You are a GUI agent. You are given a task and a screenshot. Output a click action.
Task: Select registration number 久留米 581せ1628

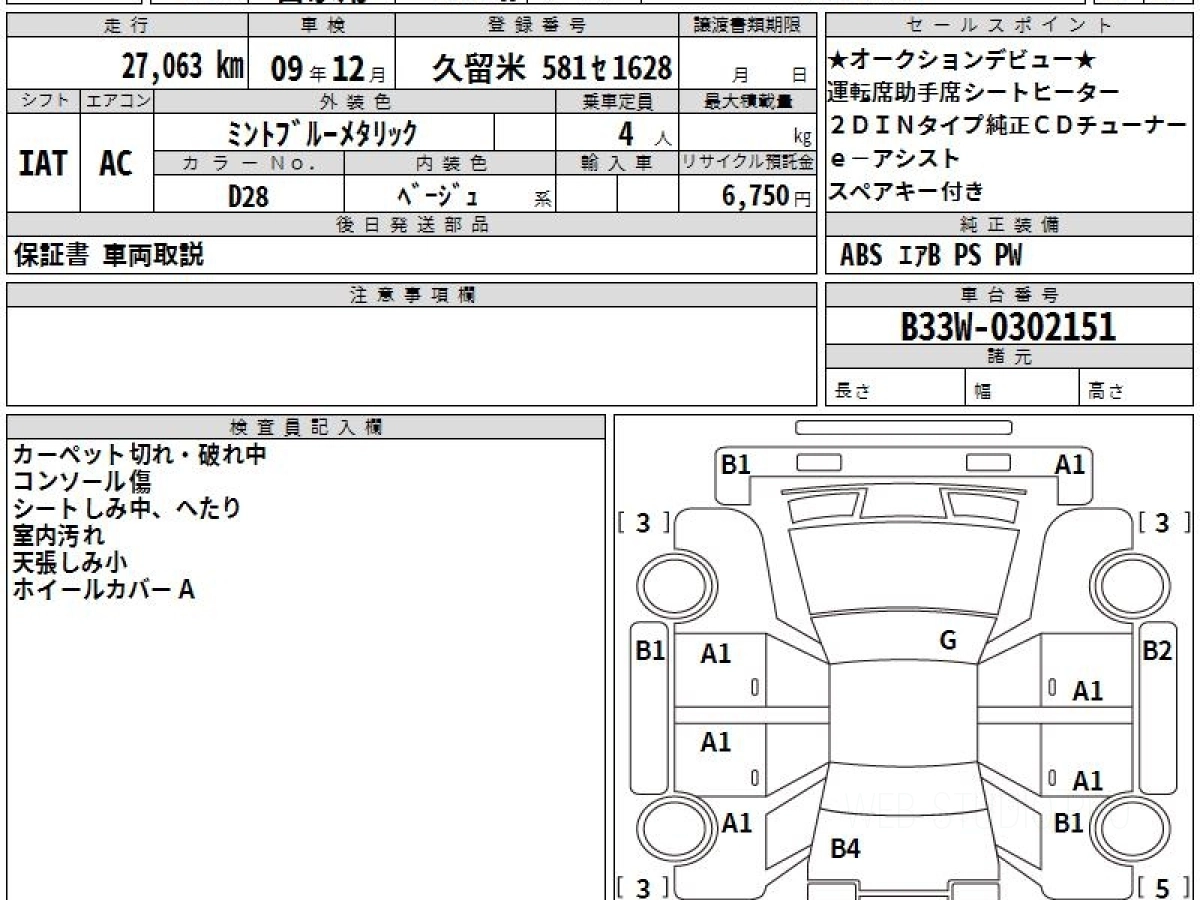pos(552,68)
